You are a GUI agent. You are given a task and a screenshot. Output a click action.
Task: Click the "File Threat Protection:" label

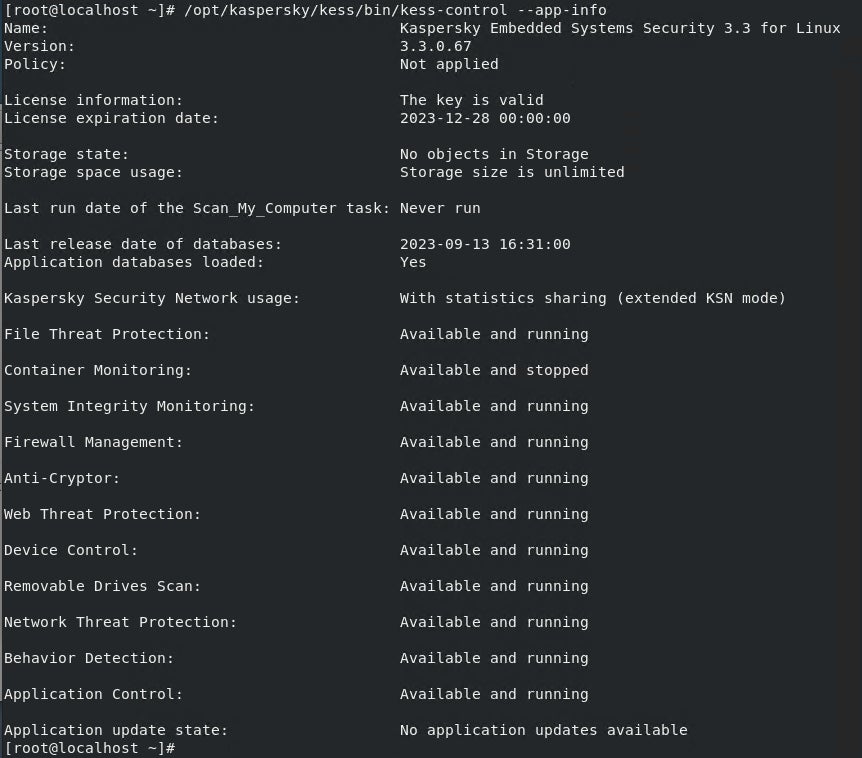(107, 334)
